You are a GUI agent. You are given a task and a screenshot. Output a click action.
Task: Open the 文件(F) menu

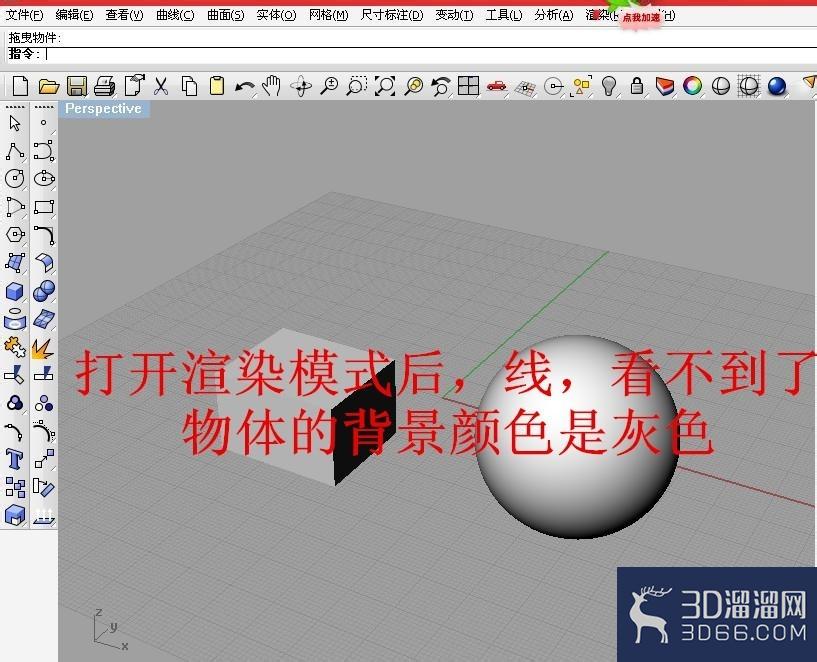coord(24,15)
